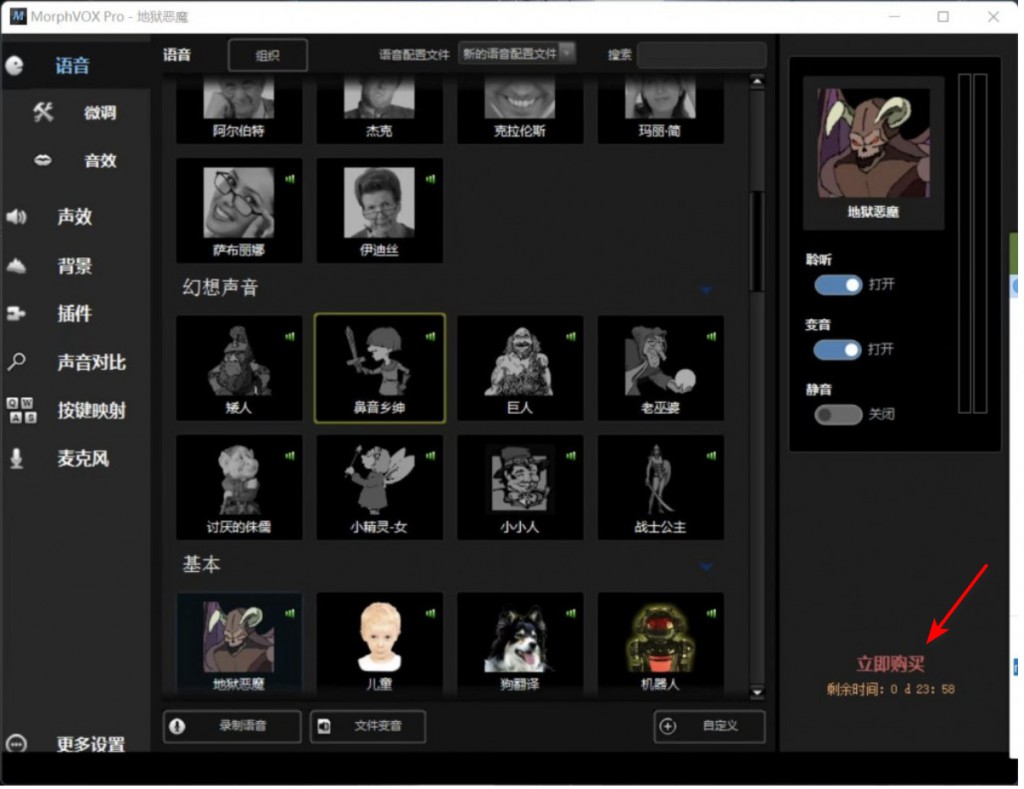The width and height of the screenshot is (1024, 789).
Task: Click the 立即购买 buy now link
Action: pos(890,664)
